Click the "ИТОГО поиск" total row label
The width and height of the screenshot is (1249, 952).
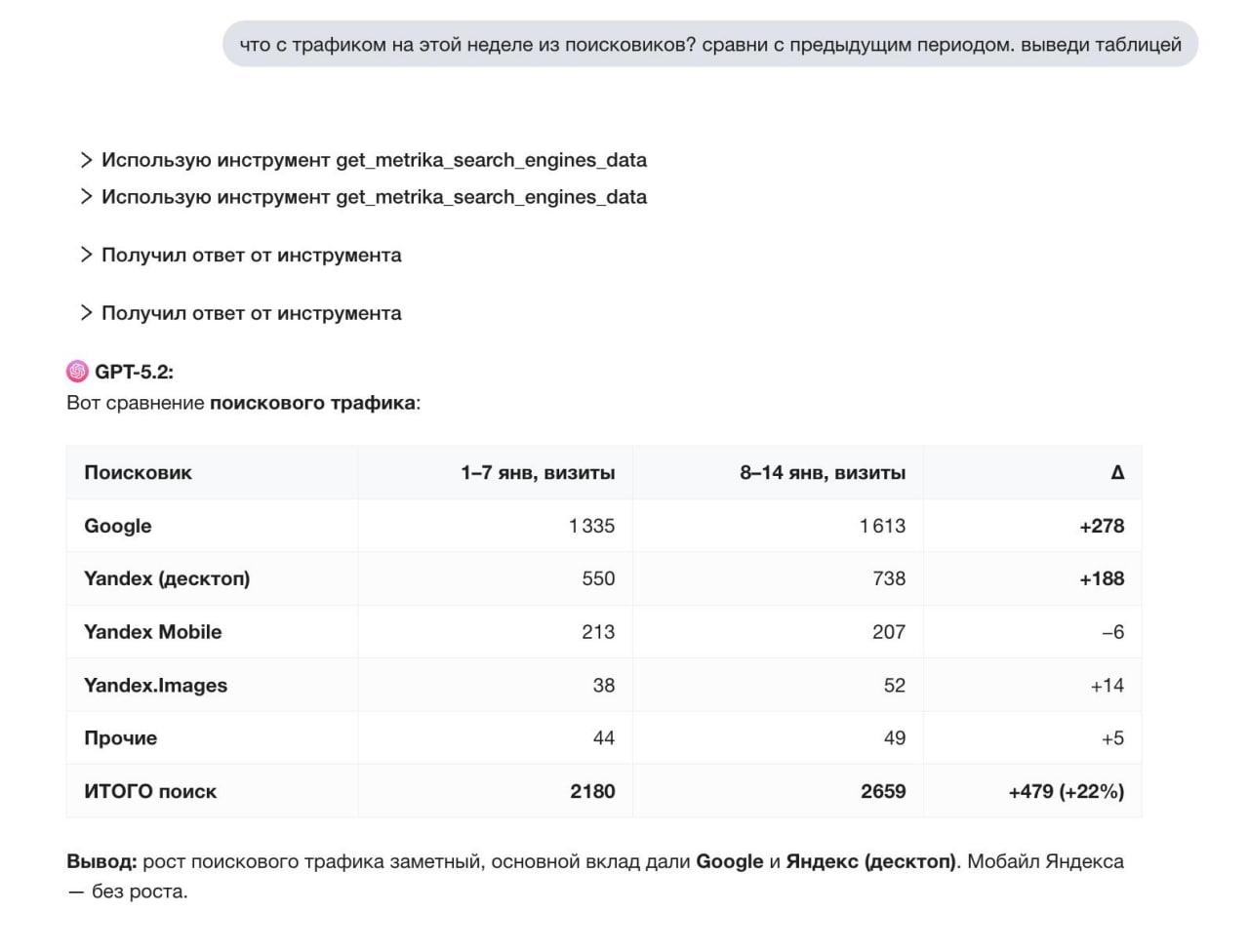point(150,792)
